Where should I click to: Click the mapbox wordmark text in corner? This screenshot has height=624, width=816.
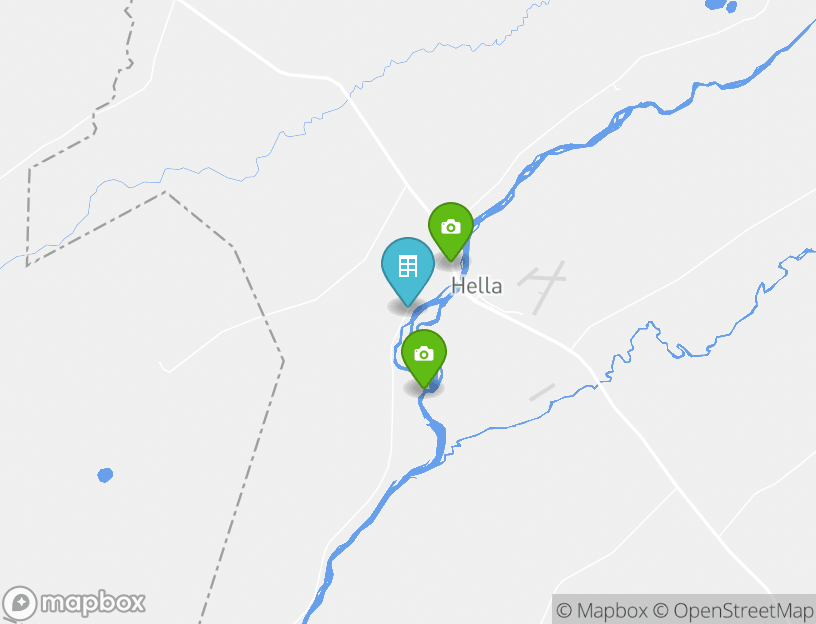point(93,603)
